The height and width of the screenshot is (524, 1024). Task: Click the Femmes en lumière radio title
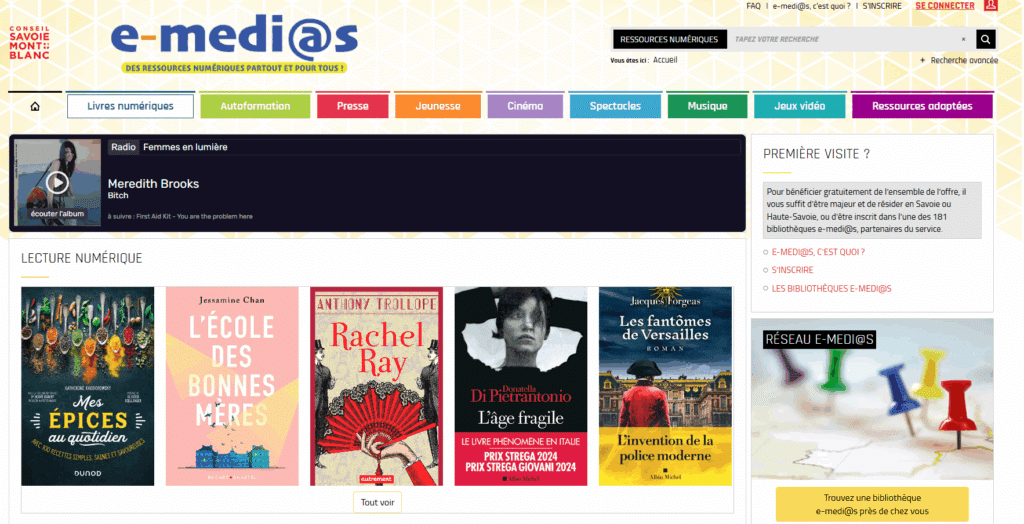pos(185,147)
